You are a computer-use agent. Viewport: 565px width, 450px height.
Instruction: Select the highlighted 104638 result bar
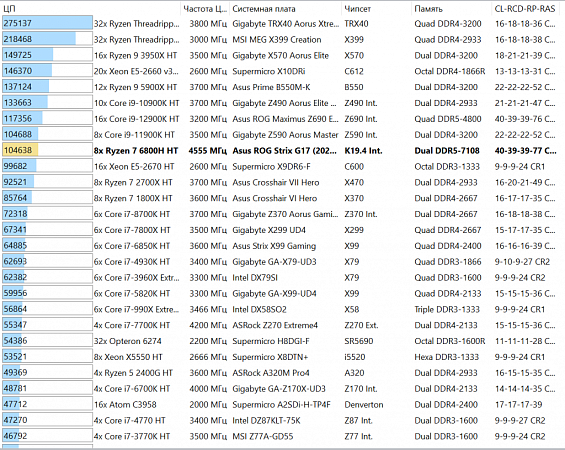pos(47,150)
